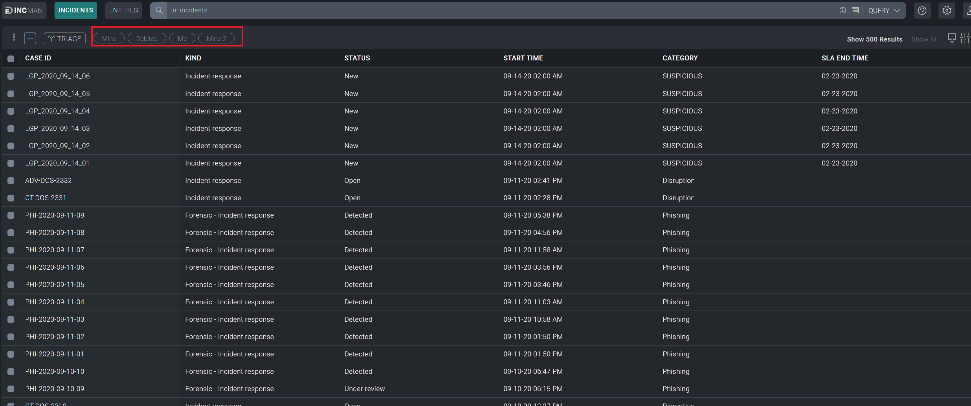Select the Deleted filter tab
Screen dimensions: 971x406
(x=146, y=38)
